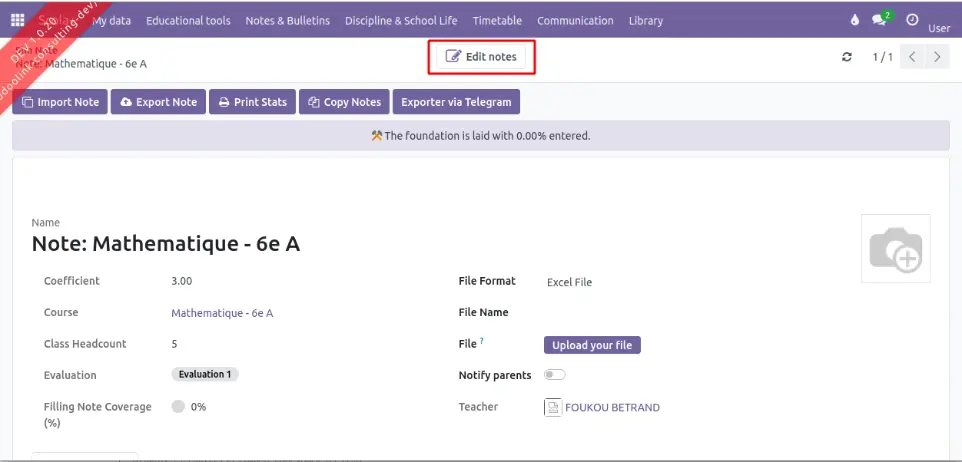Open the teacher FOUKOU BETRAND avatar icon
962x462 pixels.
(553, 407)
